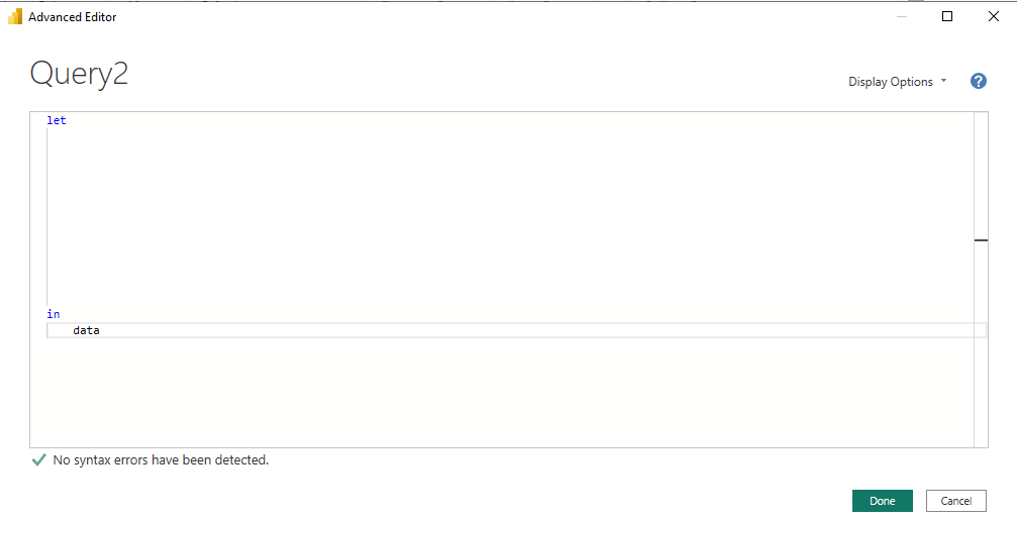Click the Advanced Editor title bar text
1017x535 pixels.
[72, 17]
